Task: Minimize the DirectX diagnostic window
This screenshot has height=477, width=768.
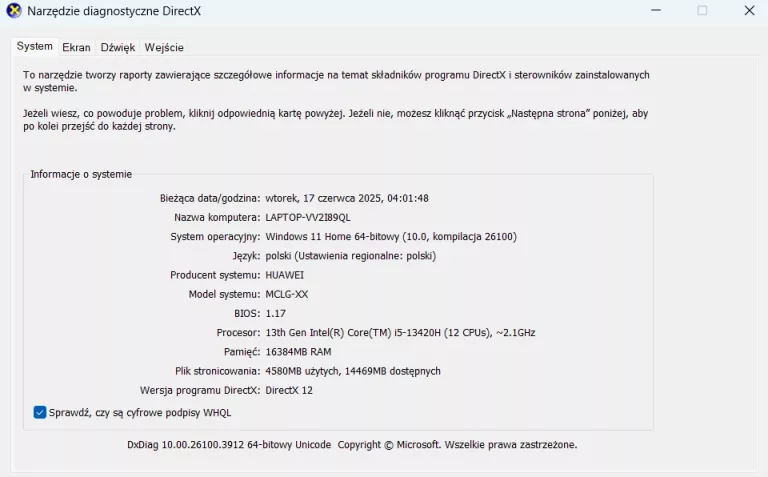Action: 656,10
